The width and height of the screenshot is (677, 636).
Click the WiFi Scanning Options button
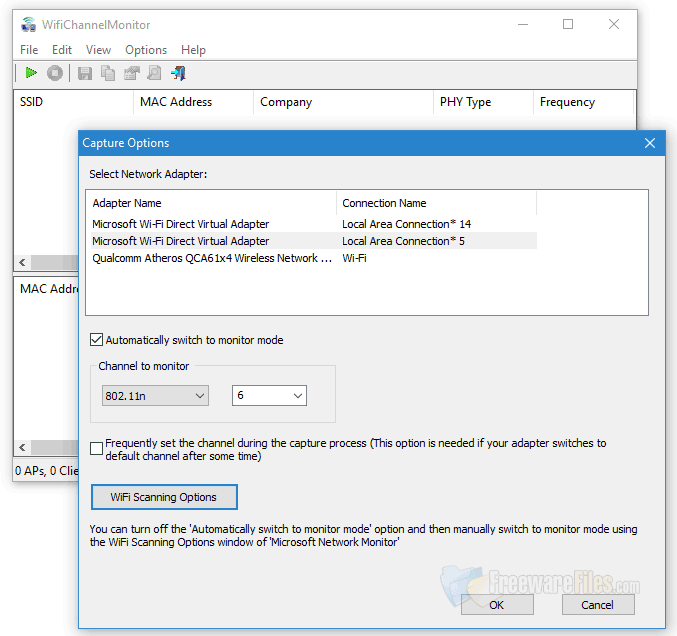click(164, 497)
